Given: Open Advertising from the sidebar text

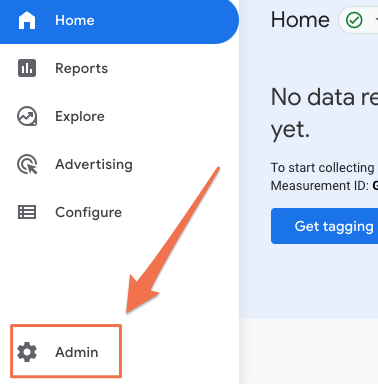Looking at the screenshot, I should (x=94, y=164).
